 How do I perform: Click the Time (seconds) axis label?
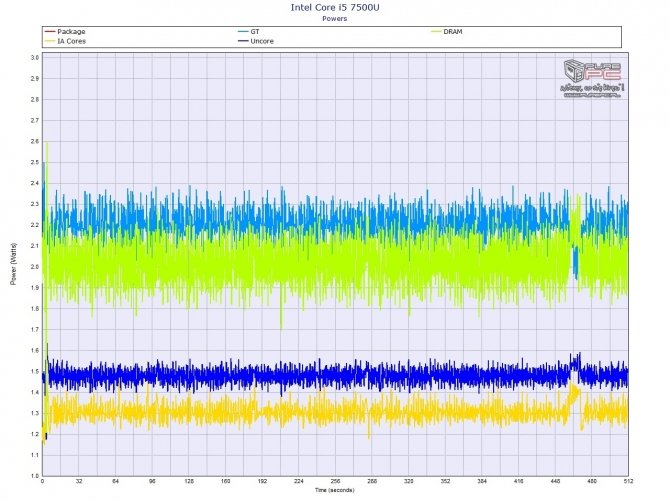pos(335,490)
